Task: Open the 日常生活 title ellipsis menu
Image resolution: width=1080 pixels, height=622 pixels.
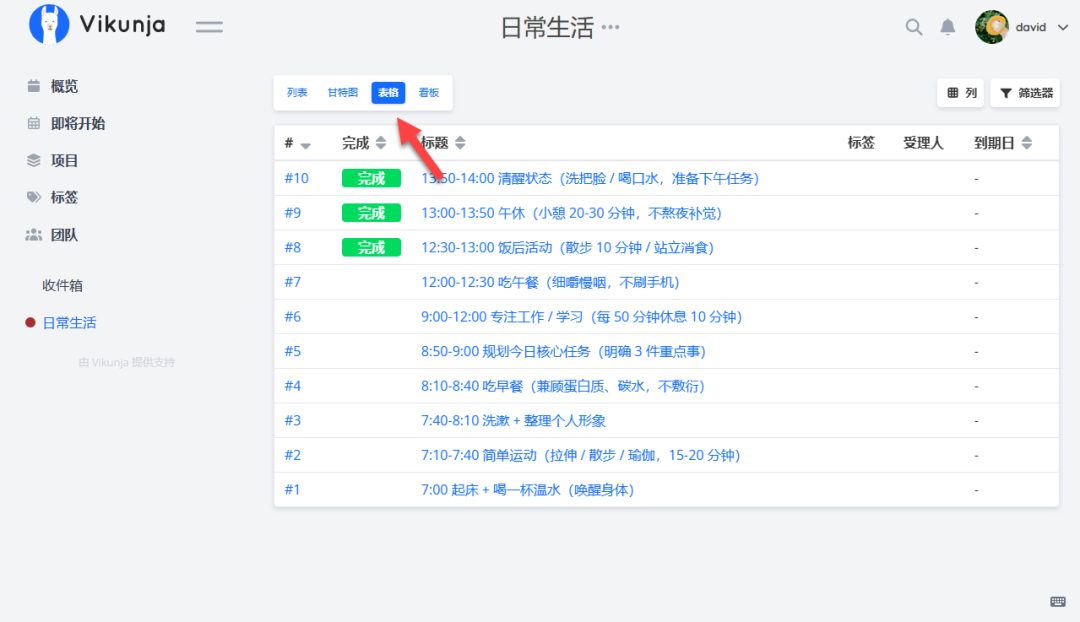Action: click(x=610, y=28)
